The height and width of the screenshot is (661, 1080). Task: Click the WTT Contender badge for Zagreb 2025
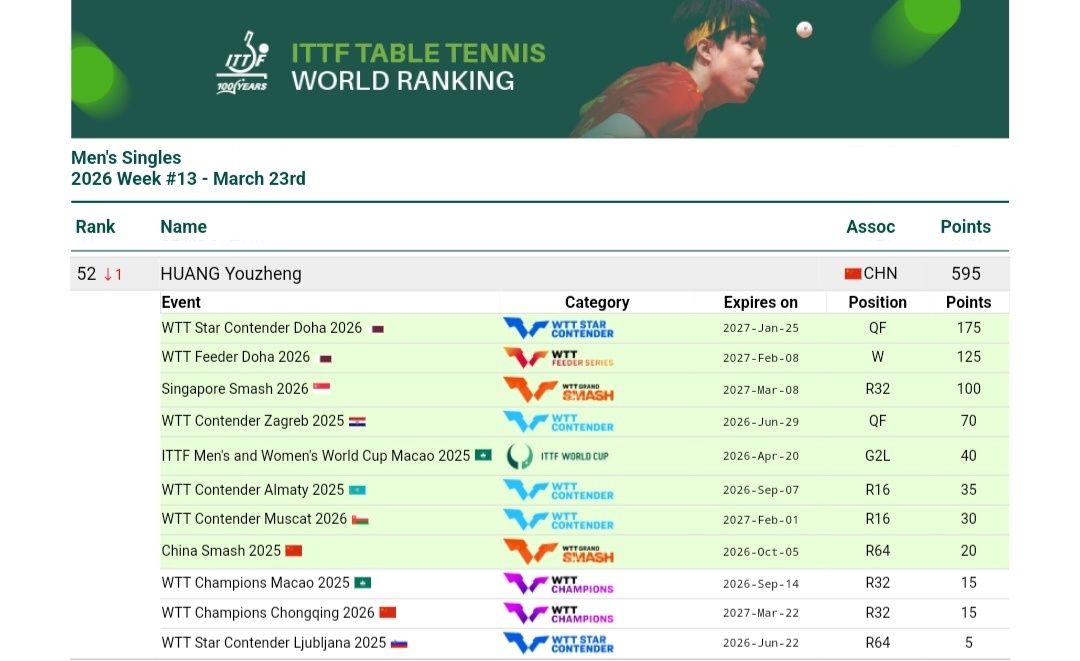pos(559,421)
